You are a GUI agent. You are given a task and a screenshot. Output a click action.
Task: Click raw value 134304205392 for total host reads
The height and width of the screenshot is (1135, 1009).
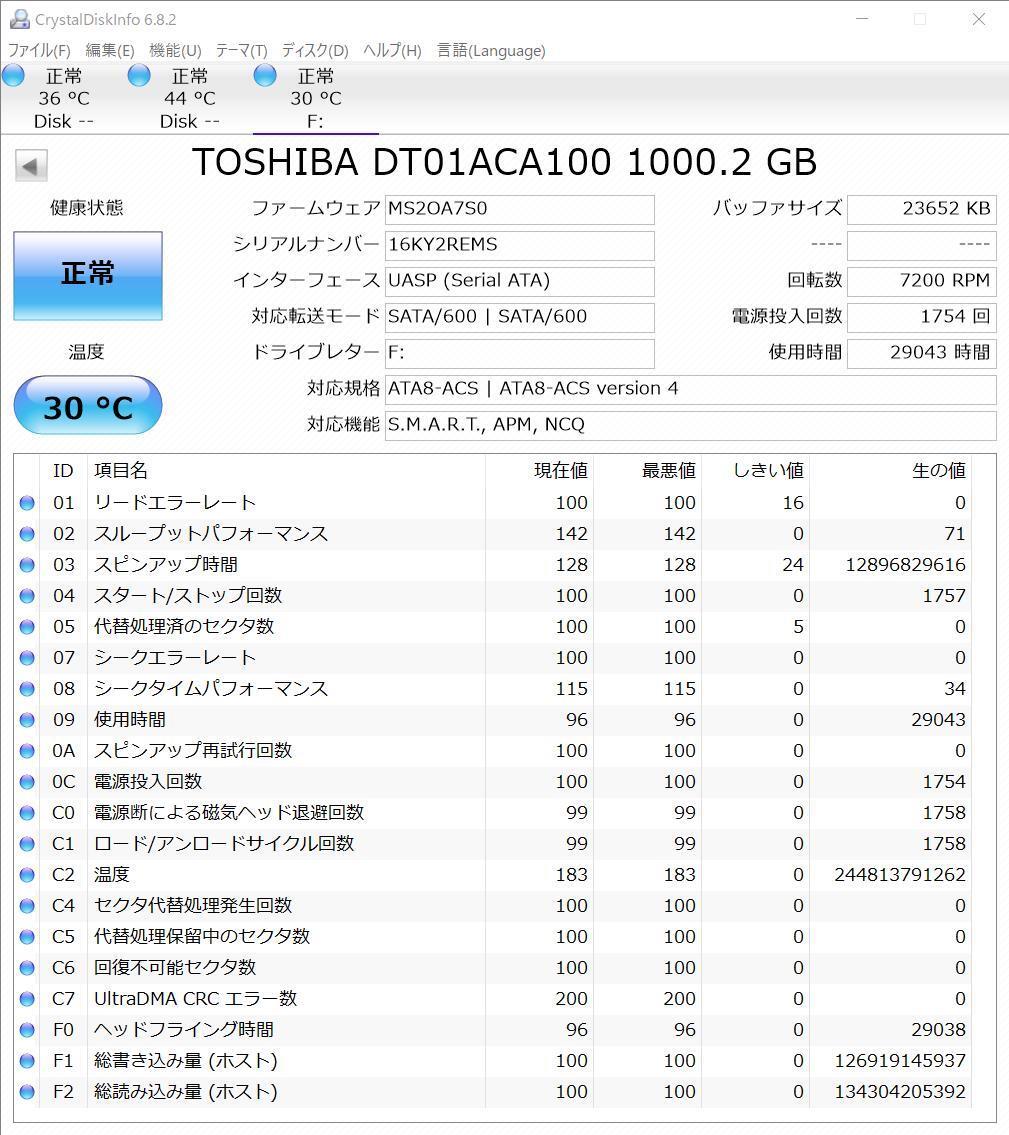[x=900, y=1092]
